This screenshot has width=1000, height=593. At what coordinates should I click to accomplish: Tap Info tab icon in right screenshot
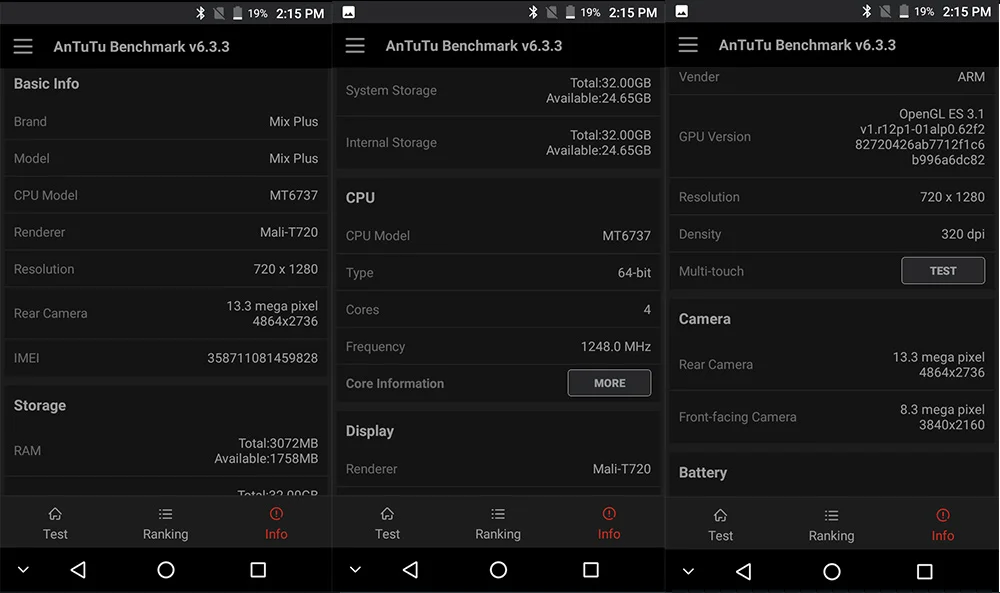tap(943, 515)
